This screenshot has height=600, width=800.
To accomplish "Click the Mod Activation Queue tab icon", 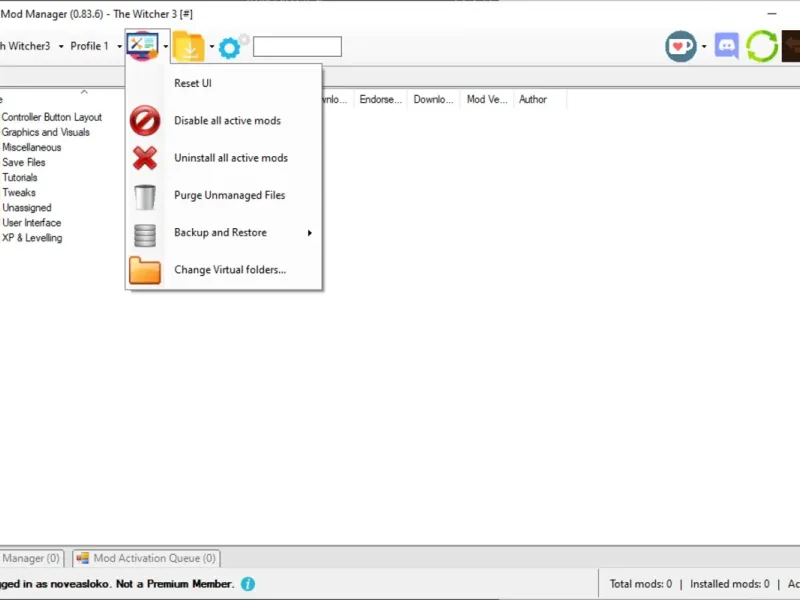I will click(82, 558).
